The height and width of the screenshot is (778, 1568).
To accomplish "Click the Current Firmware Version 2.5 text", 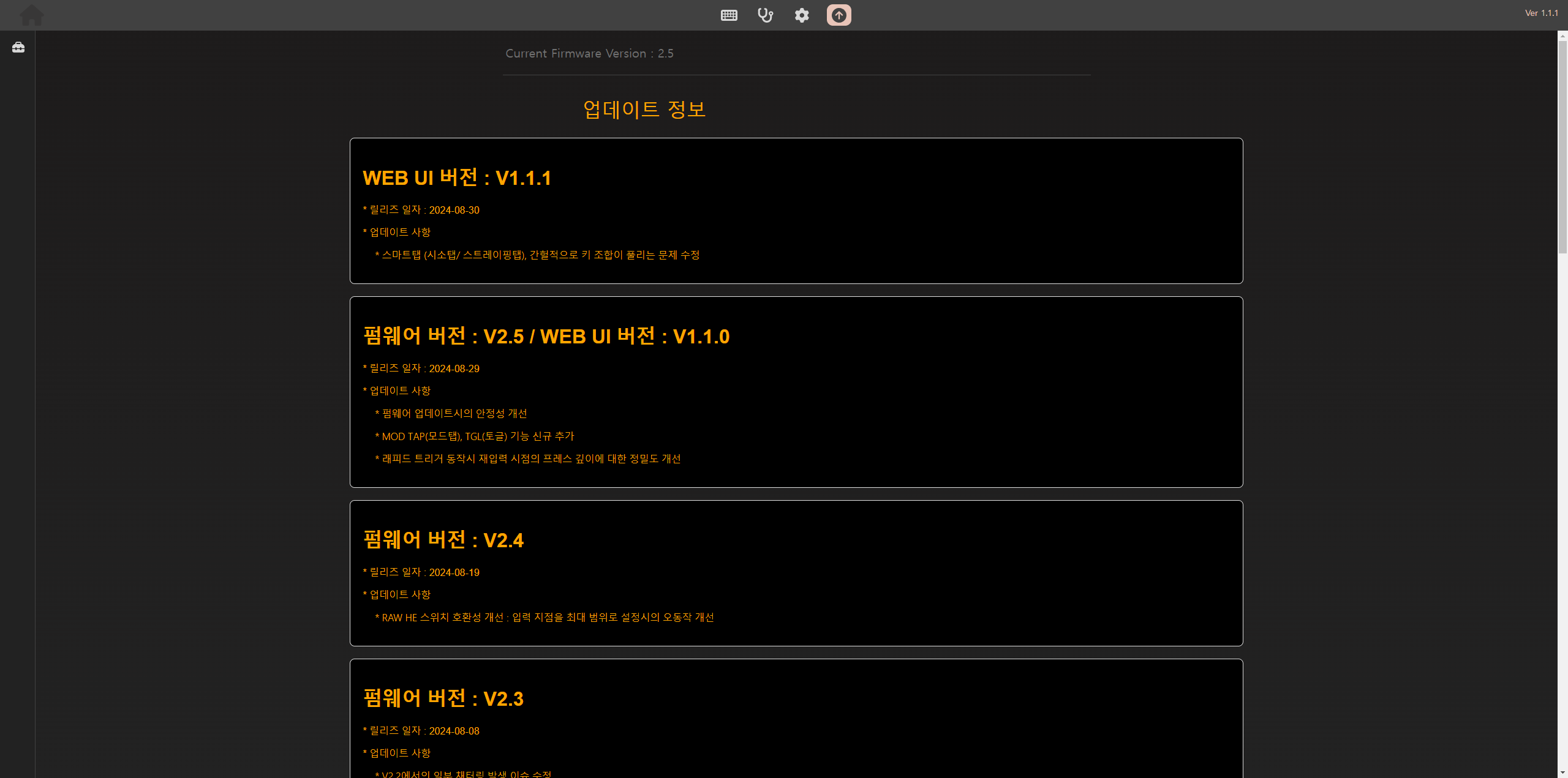I will click(x=589, y=53).
